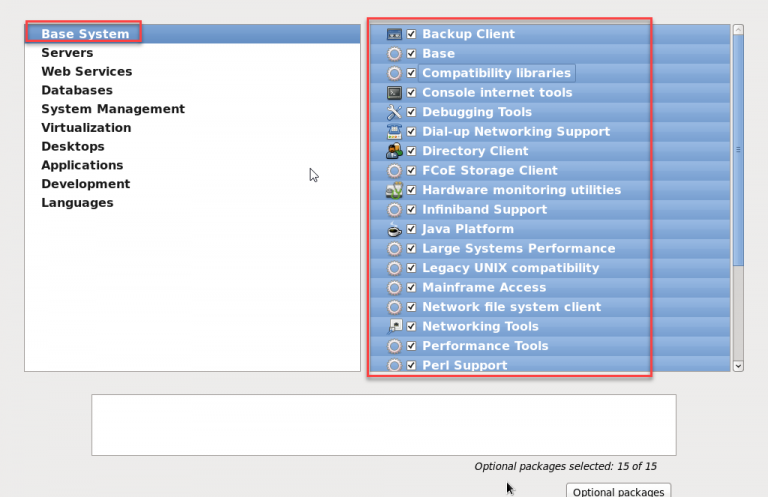
Task: Disable the Mainframe Access checkbox
Action: click(411, 287)
